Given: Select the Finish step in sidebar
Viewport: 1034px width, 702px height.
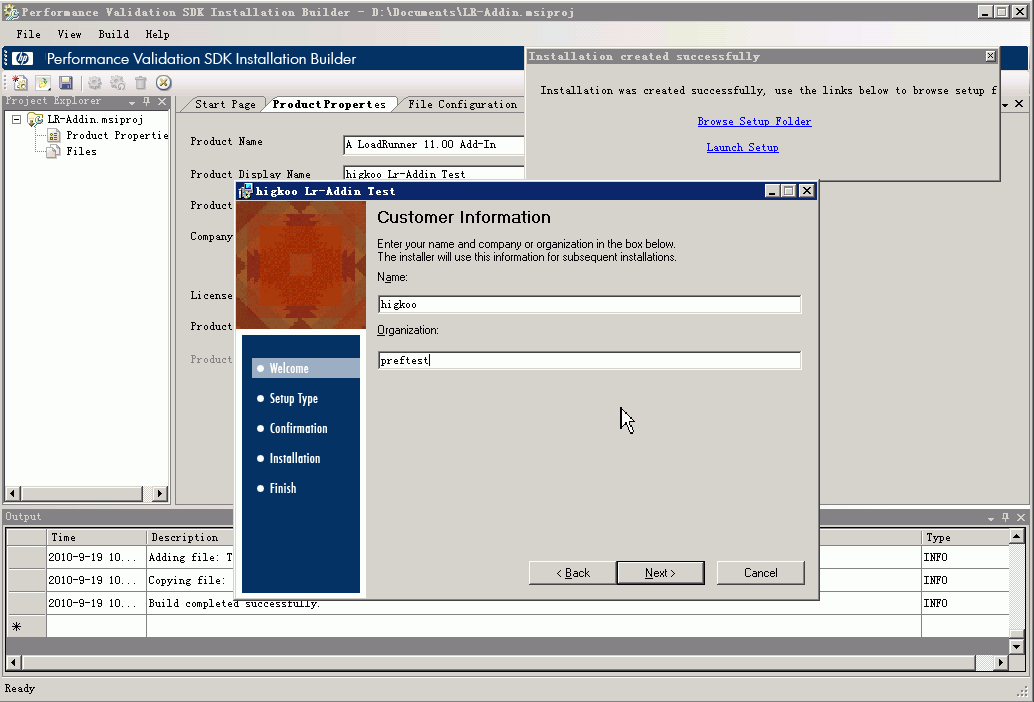Looking at the screenshot, I should coord(283,488).
